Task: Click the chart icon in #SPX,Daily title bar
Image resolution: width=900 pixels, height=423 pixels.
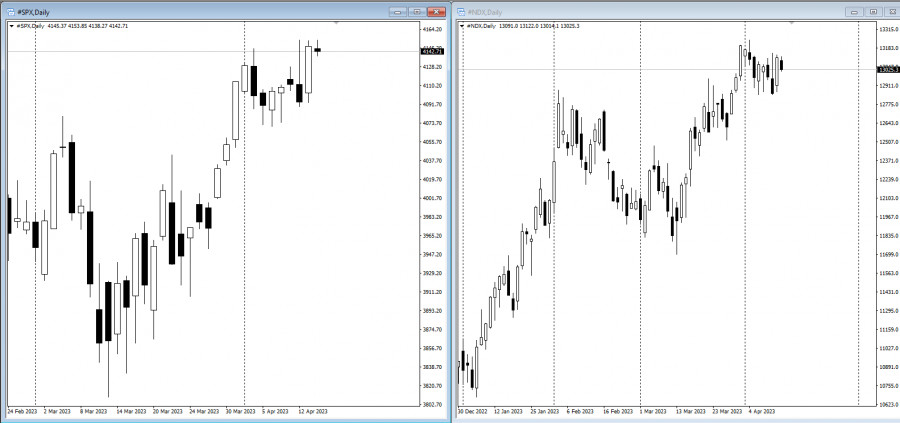Action: (x=10, y=11)
